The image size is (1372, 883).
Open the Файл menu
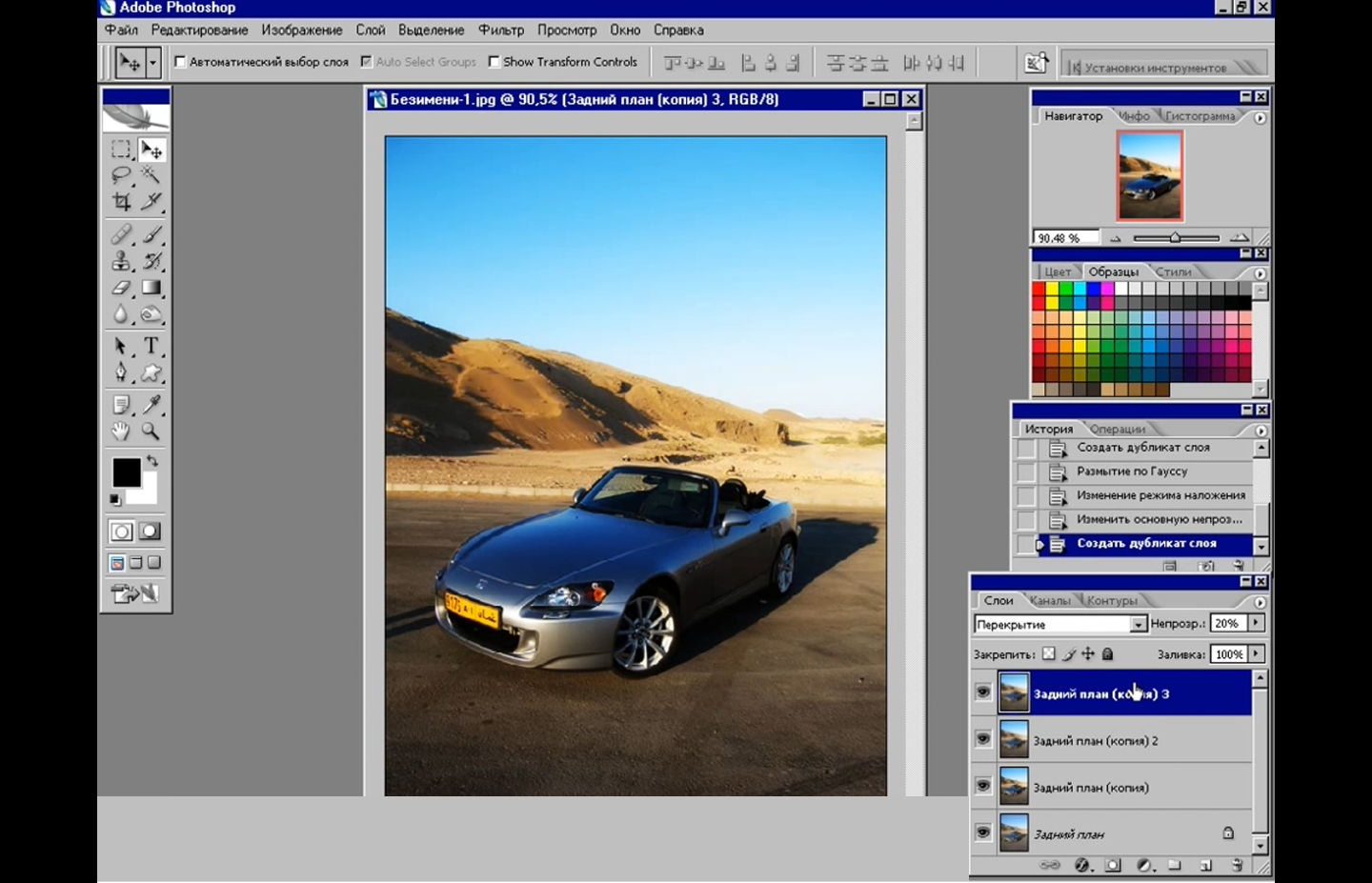coord(121,30)
